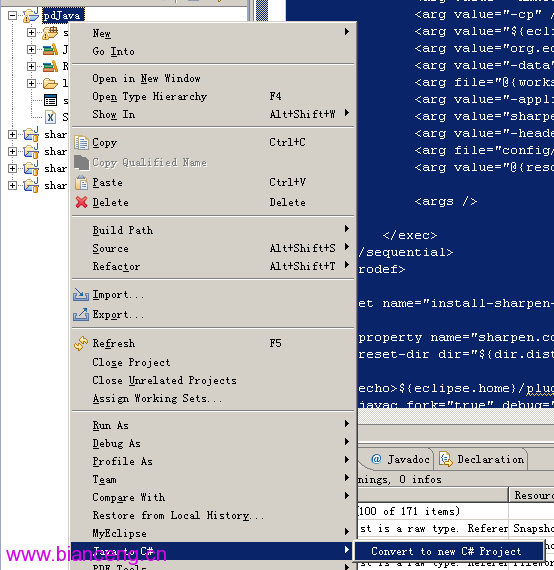Expand the second 'shar' project
Screen dimensions: 554x570
click(12, 151)
